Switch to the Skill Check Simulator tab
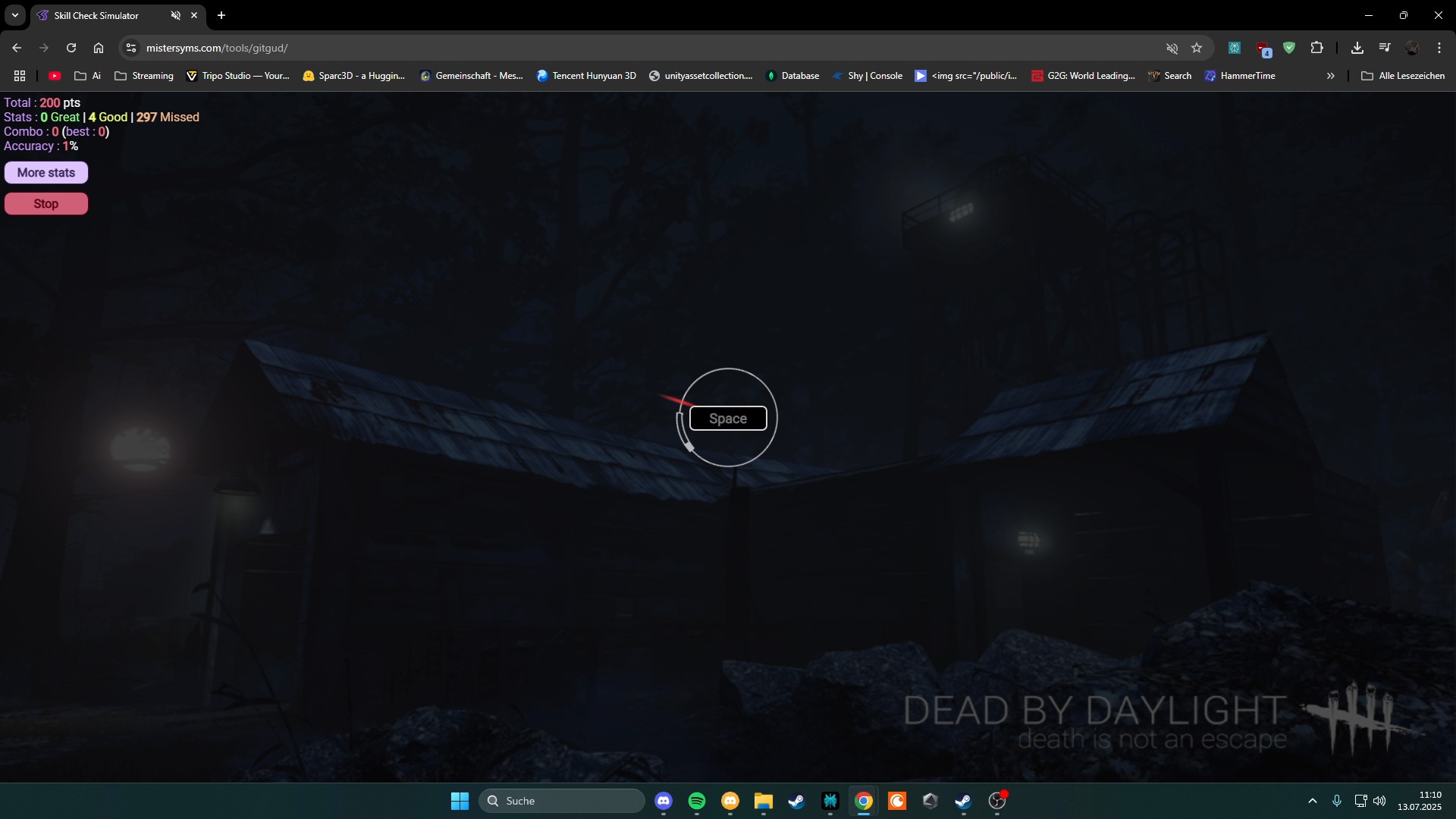1456x819 pixels. pyautogui.click(x=99, y=15)
